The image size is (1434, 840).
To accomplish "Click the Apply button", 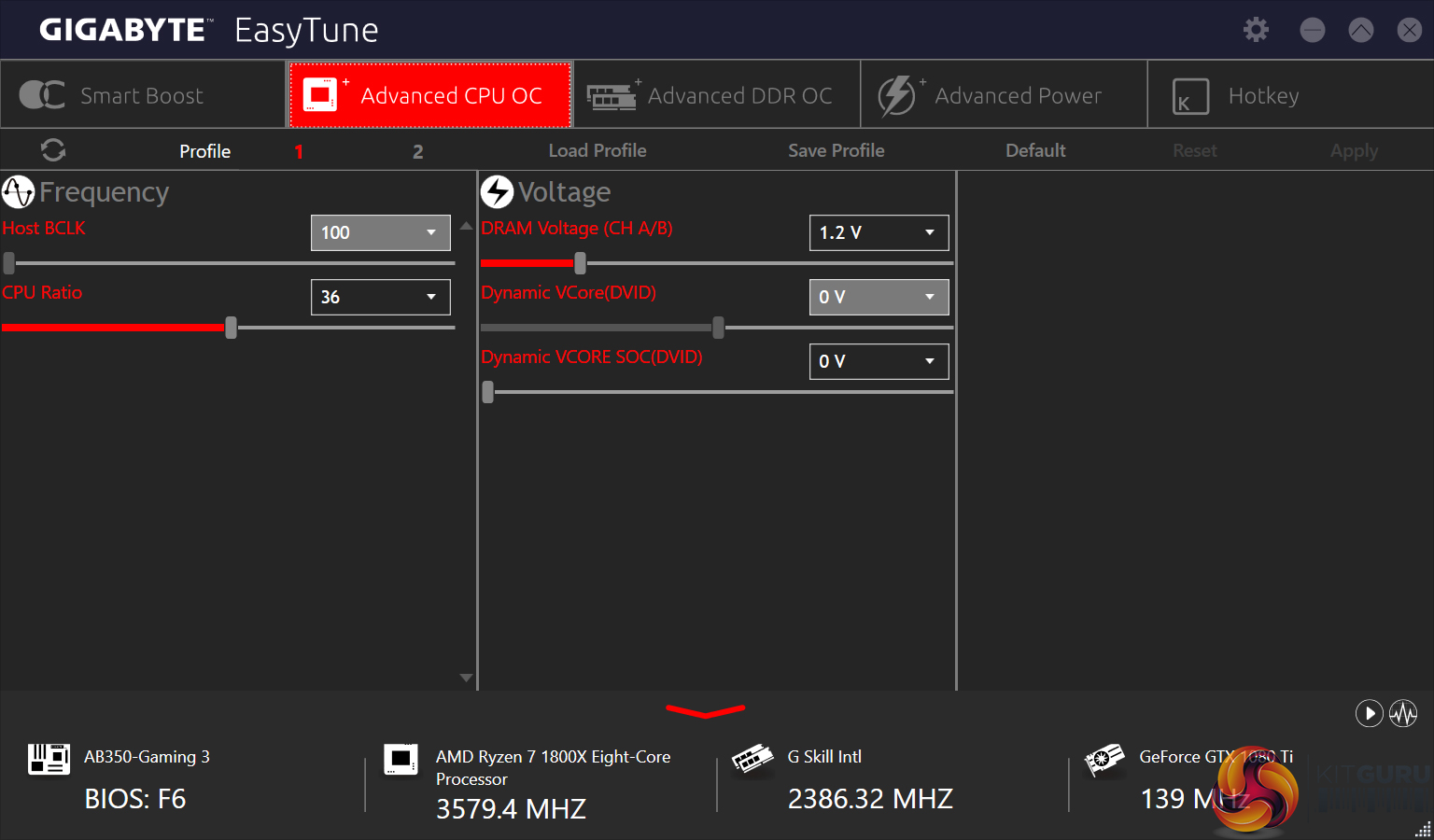I will pyautogui.click(x=1354, y=151).
